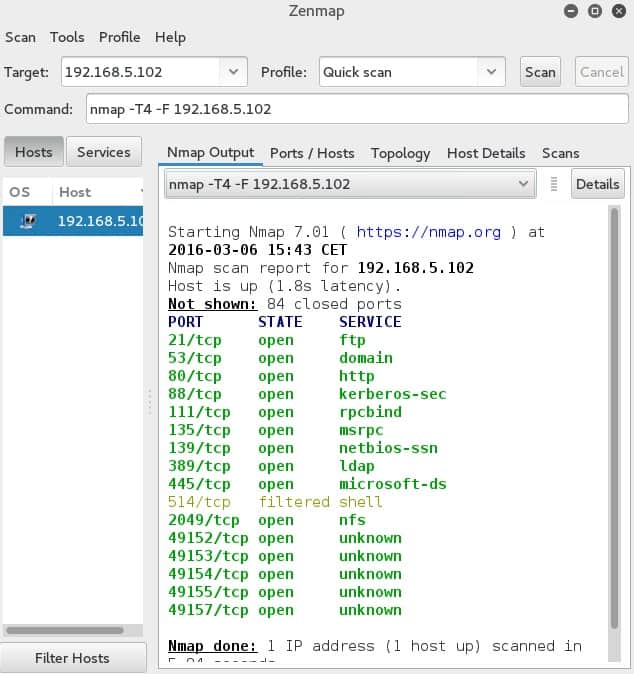
Task: Start the scan with the Scan button
Action: pyautogui.click(x=540, y=72)
